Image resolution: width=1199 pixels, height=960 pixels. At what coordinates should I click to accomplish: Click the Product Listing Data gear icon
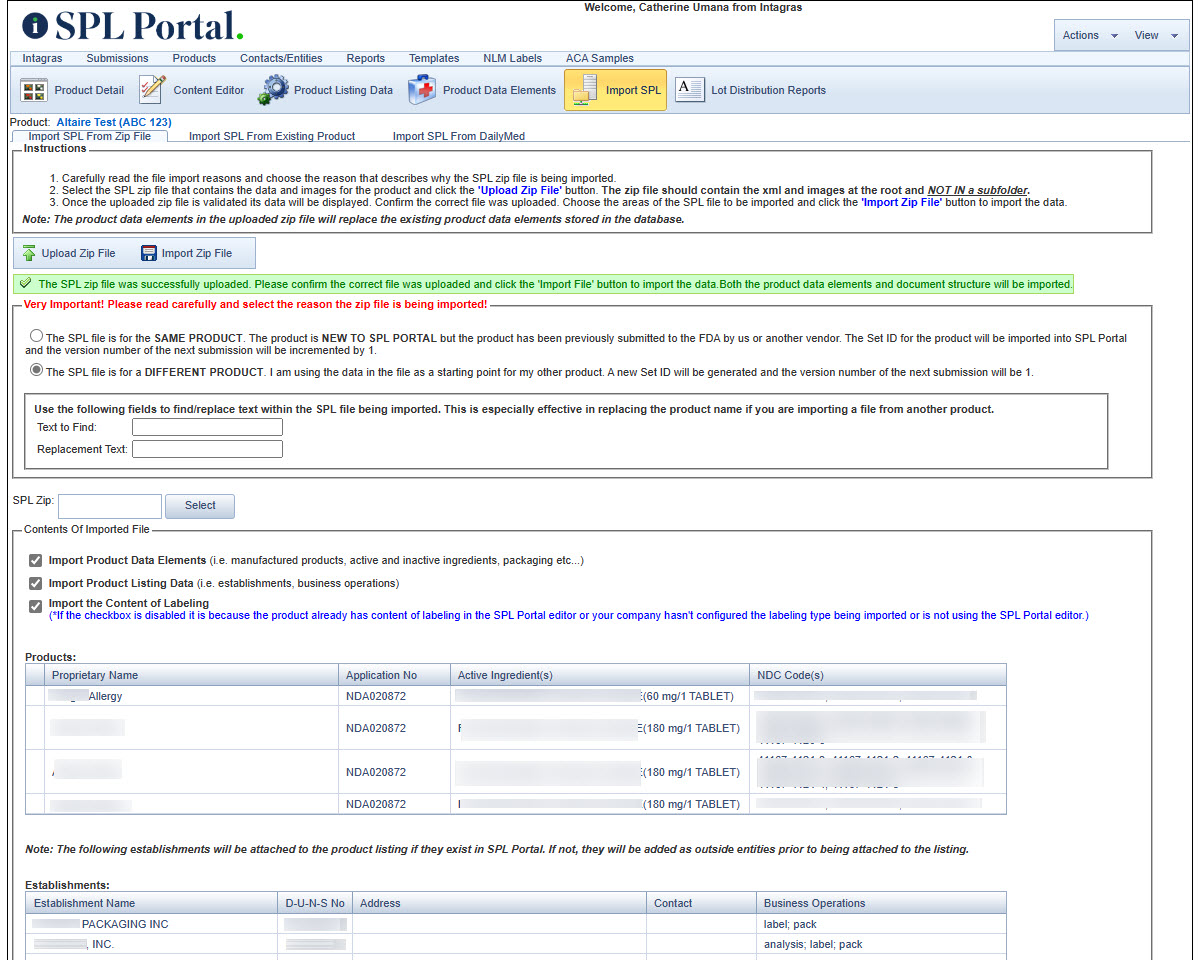coord(273,89)
